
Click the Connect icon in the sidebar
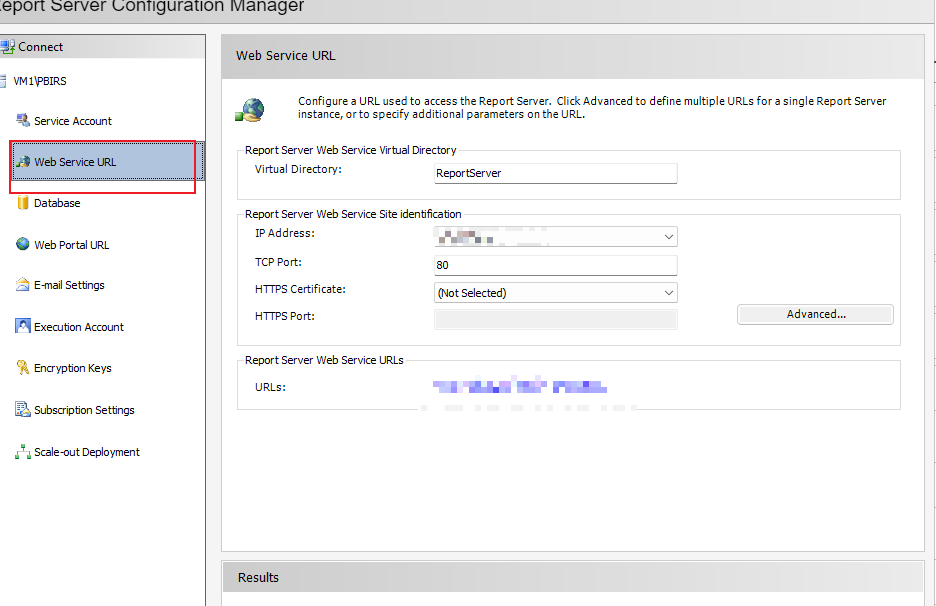[x=7, y=47]
